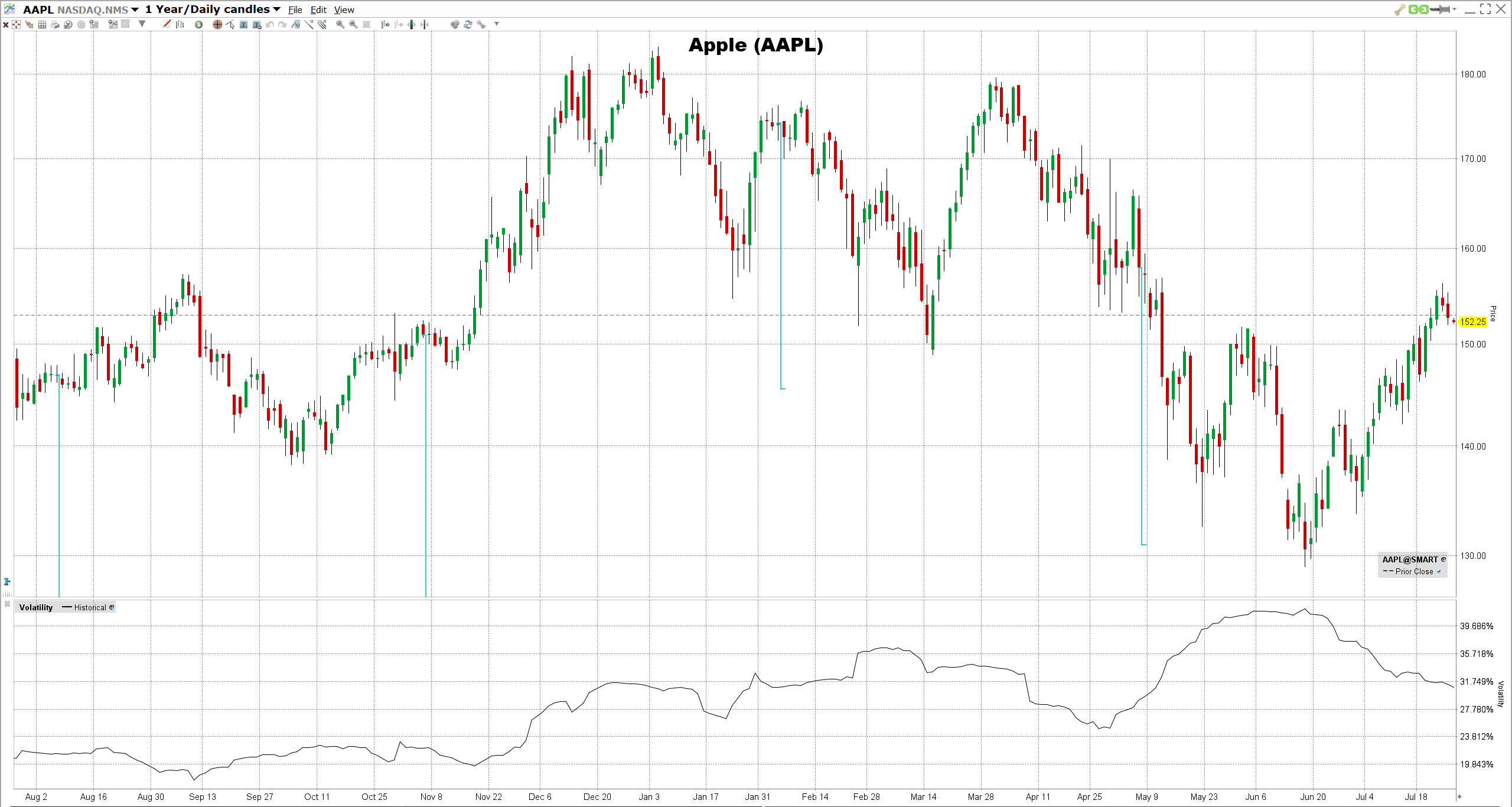The height and width of the screenshot is (807, 1512).
Task: Click the Historical series edit icon
Action: [112, 607]
